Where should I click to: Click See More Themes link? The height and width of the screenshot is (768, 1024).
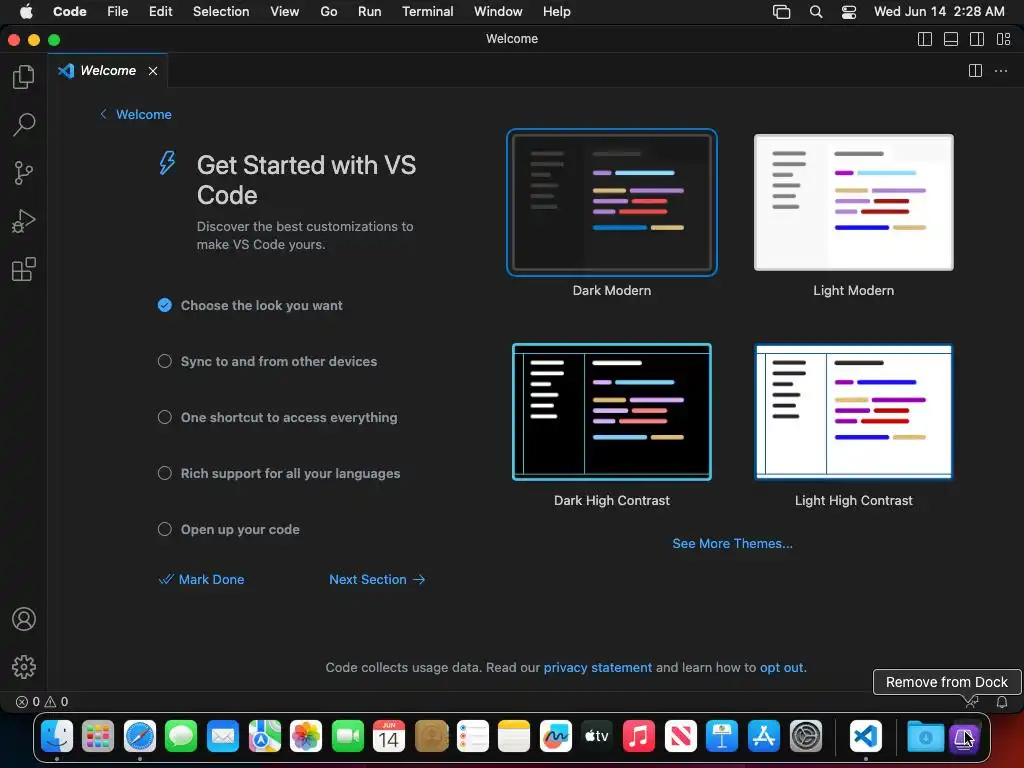point(733,543)
